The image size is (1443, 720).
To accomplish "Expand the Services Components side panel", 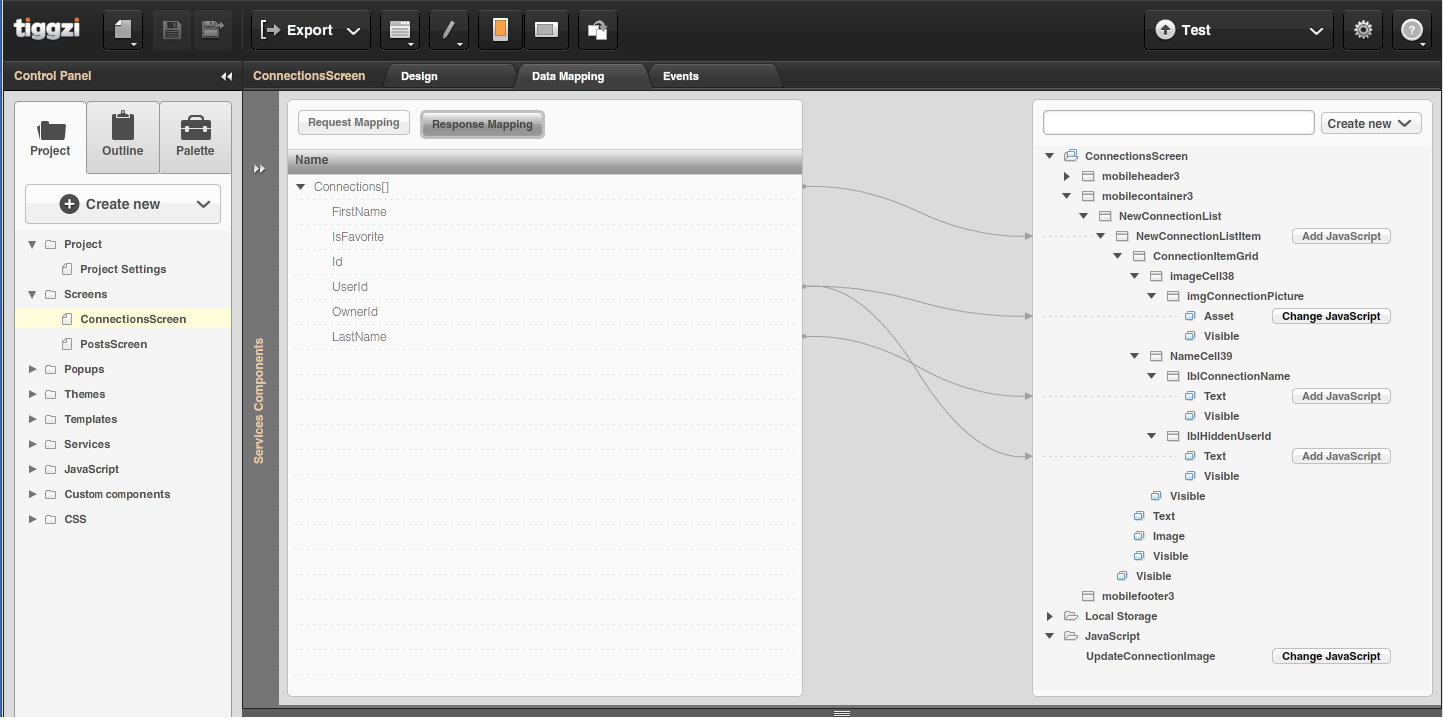I will click(259, 169).
